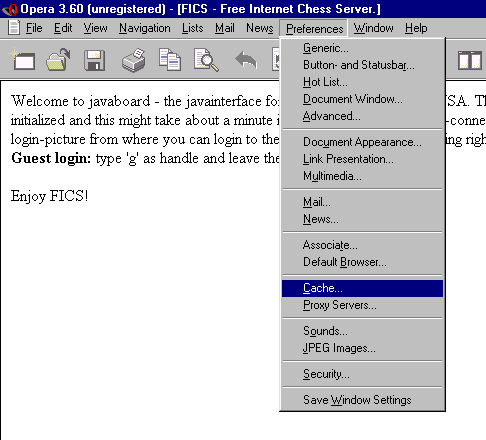Screen dimensions: 486x440
Task: Choose Link Presentation... entry
Action: (x=362, y=159)
